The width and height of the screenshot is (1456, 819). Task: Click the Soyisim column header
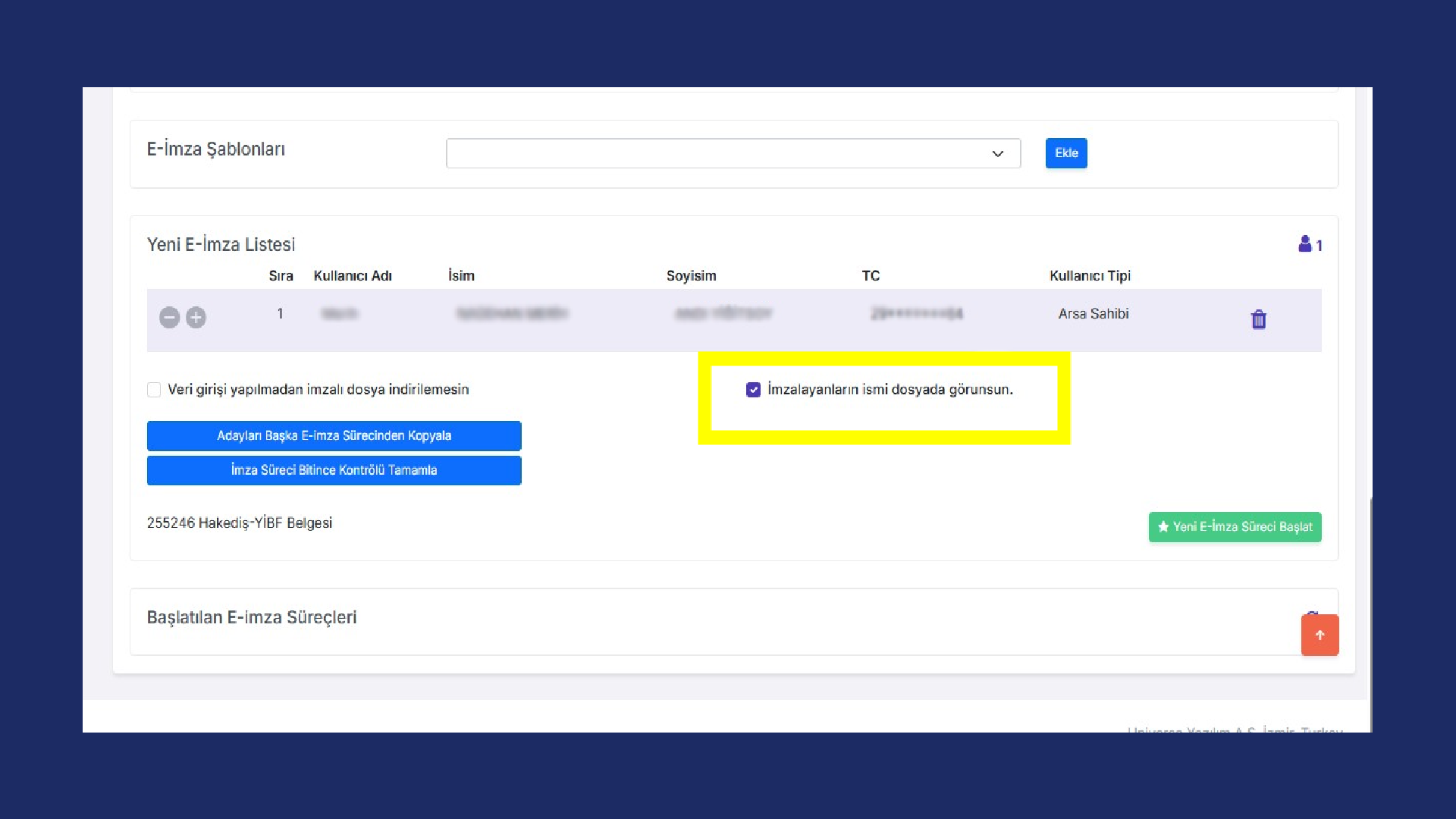pyautogui.click(x=692, y=276)
